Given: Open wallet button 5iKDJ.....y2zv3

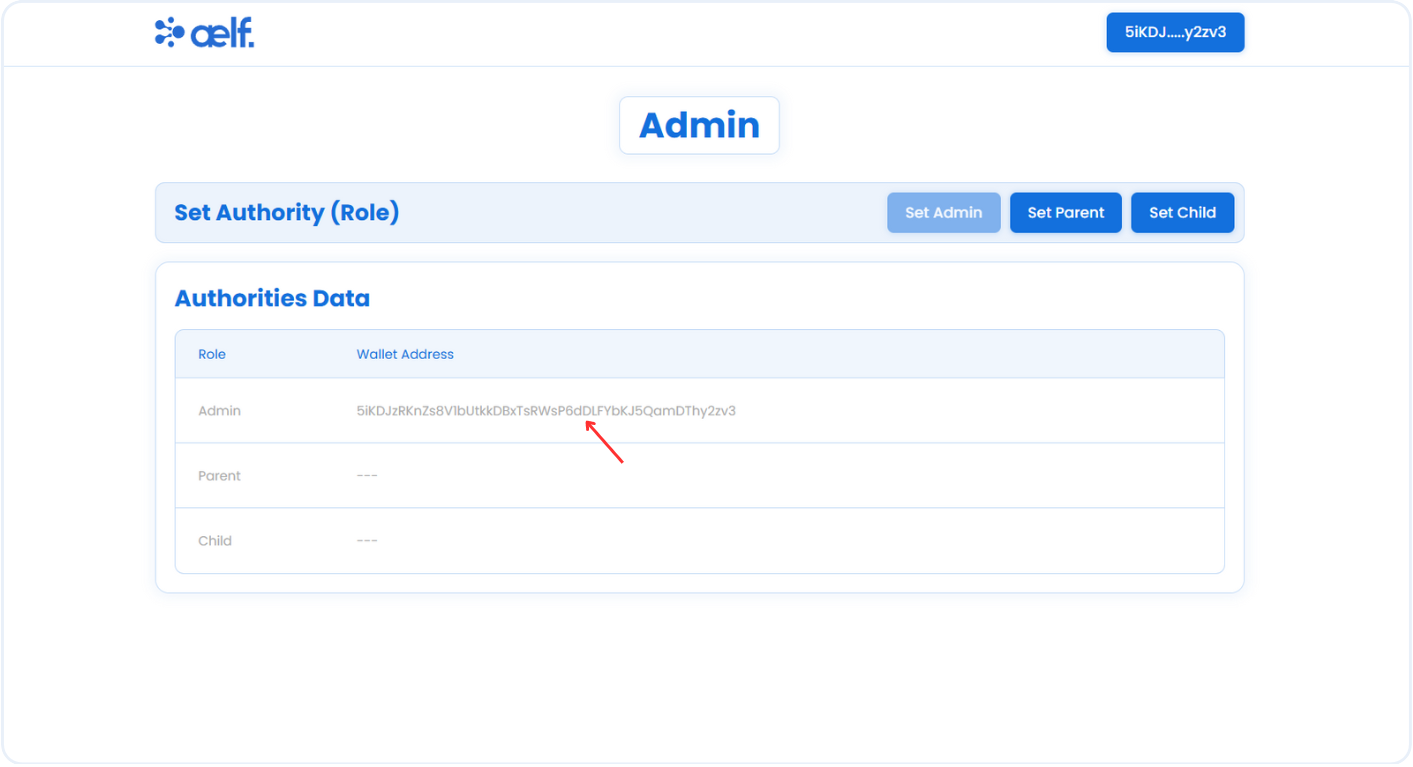Looking at the screenshot, I should pos(1175,32).
